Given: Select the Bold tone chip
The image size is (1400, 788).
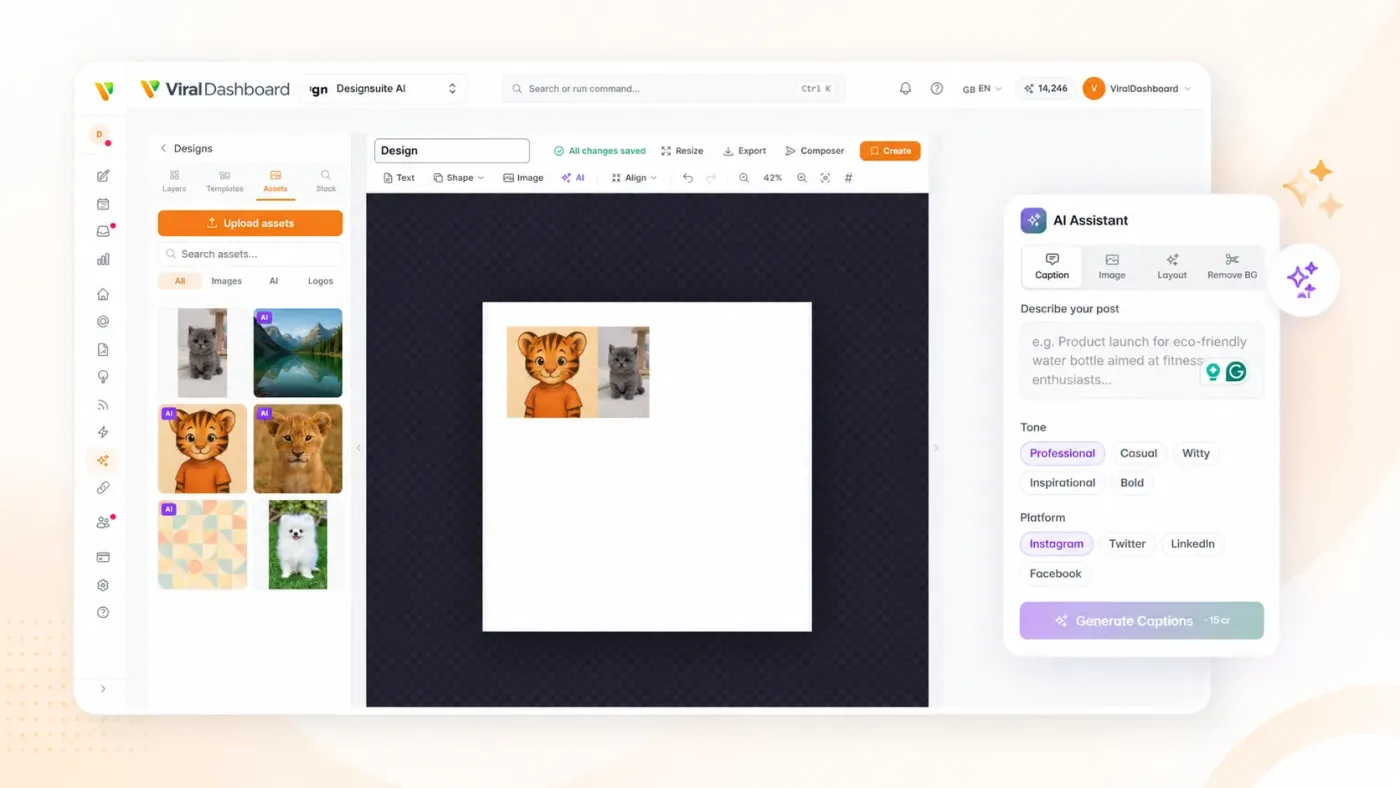Looking at the screenshot, I should pyautogui.click(x=1132, y=483).
